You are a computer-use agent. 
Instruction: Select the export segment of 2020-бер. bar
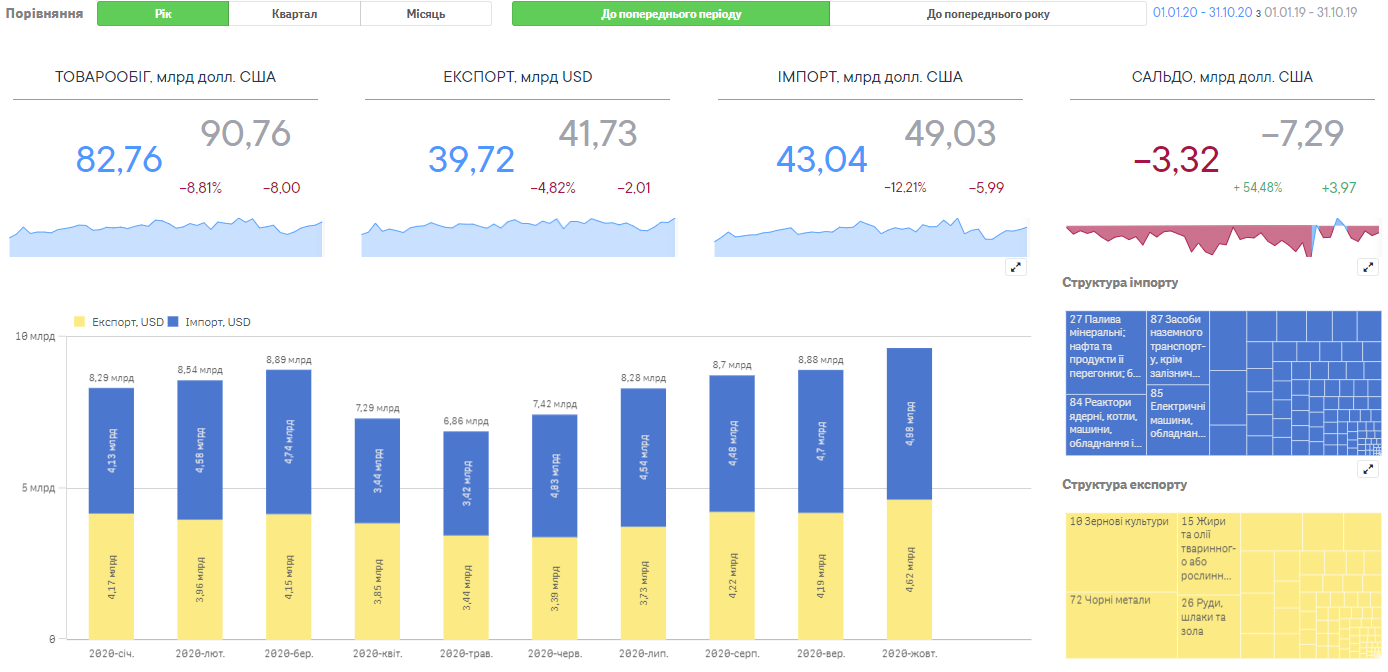pos(289,577)
